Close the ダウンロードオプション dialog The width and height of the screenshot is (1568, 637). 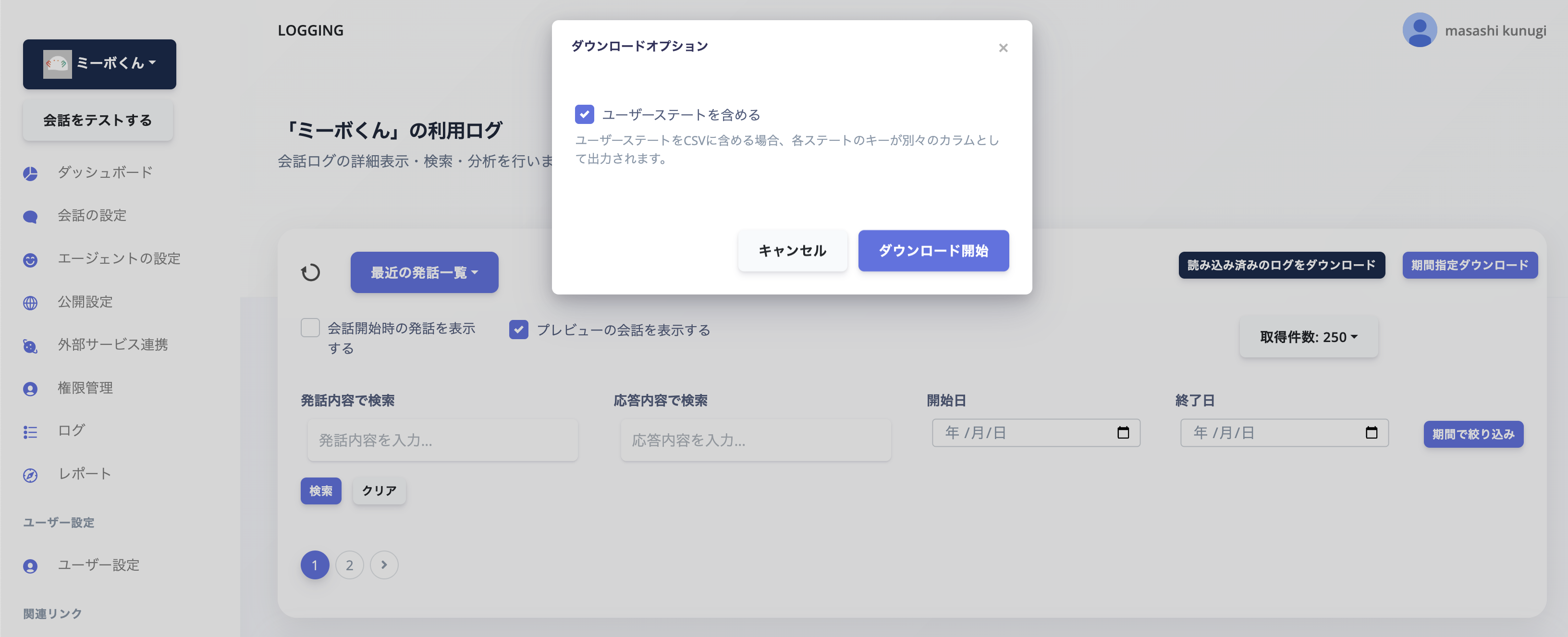pyautogui.click(x=1003, y=48)
